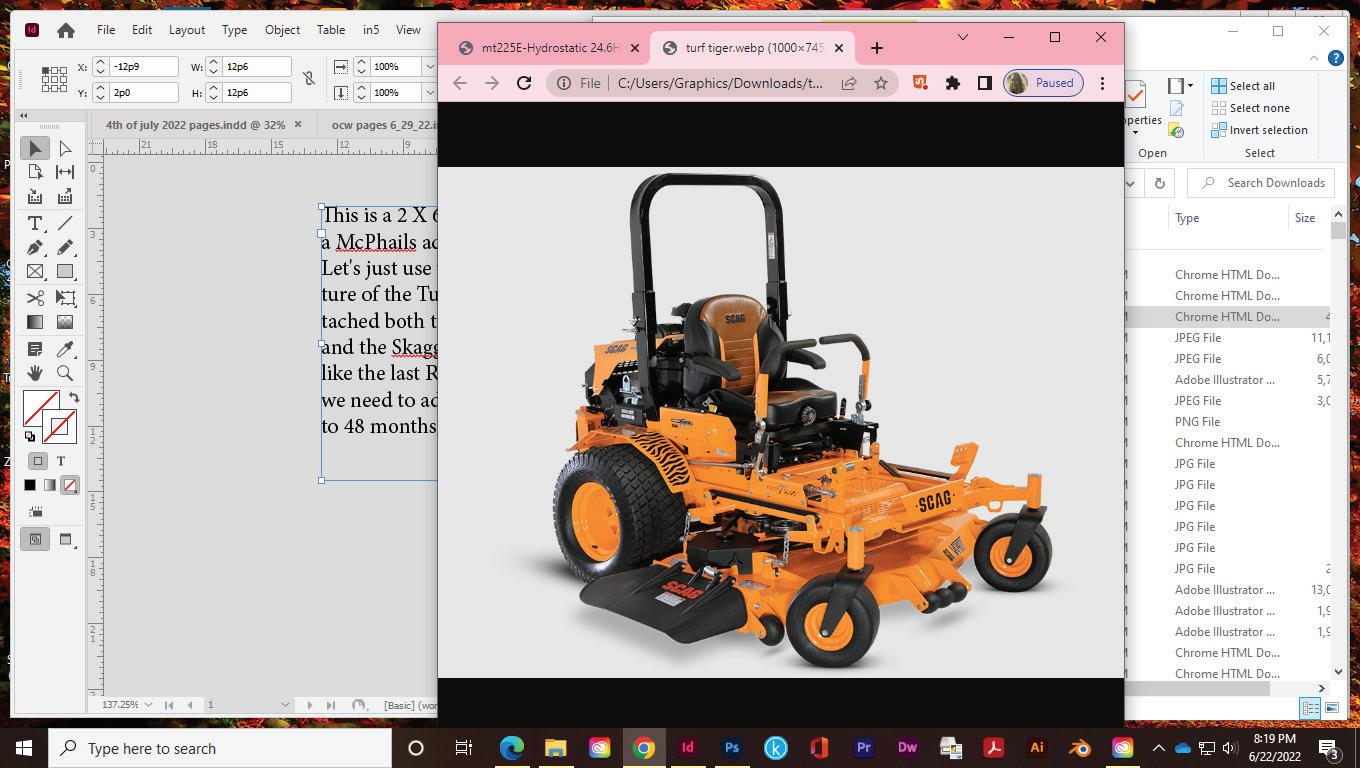Swap fill and stroke colors

pyautogui.click(x=74, y=397)
